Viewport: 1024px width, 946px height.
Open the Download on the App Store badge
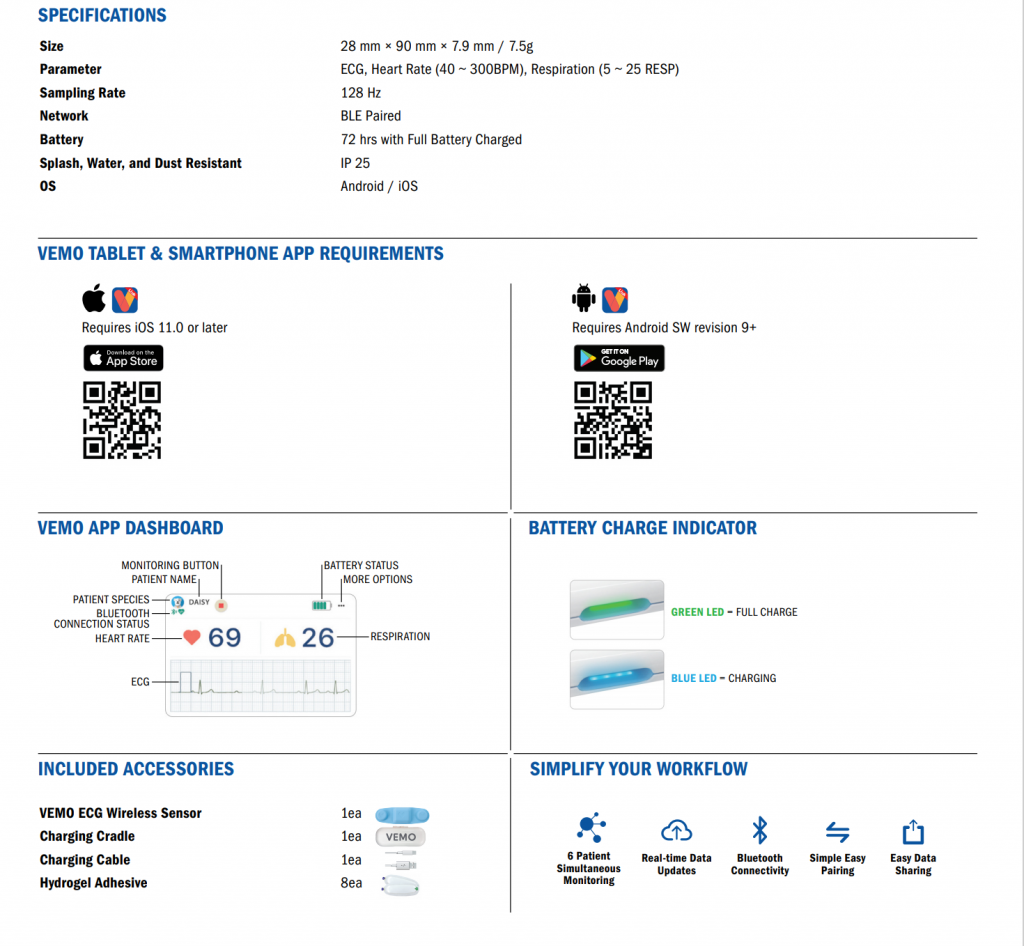(x=123, y=358)
